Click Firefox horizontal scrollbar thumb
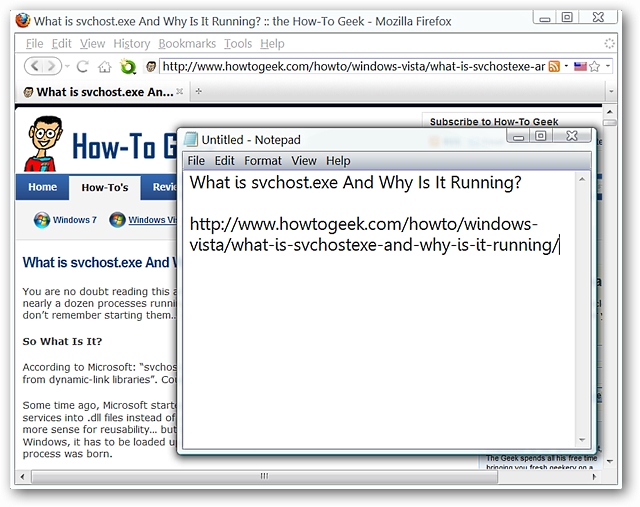Screen dimensions: 640x507 coord(264,476)
